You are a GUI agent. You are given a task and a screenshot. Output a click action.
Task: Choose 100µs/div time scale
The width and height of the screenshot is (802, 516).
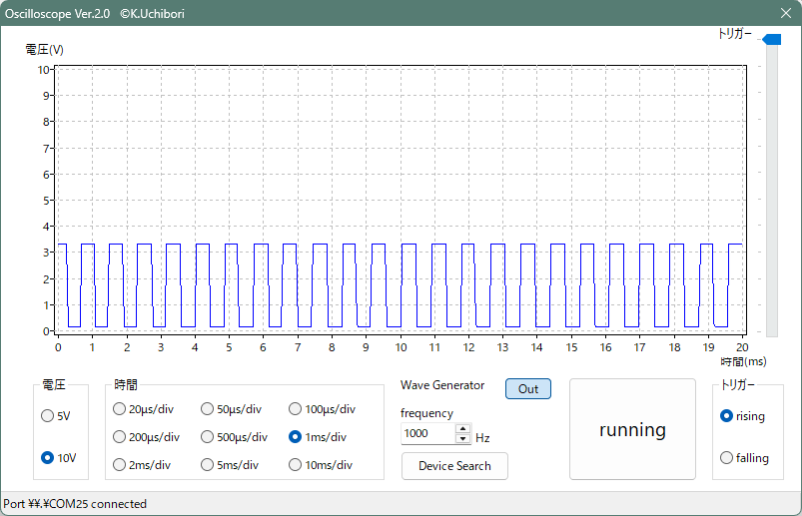[x=296, y=409]
